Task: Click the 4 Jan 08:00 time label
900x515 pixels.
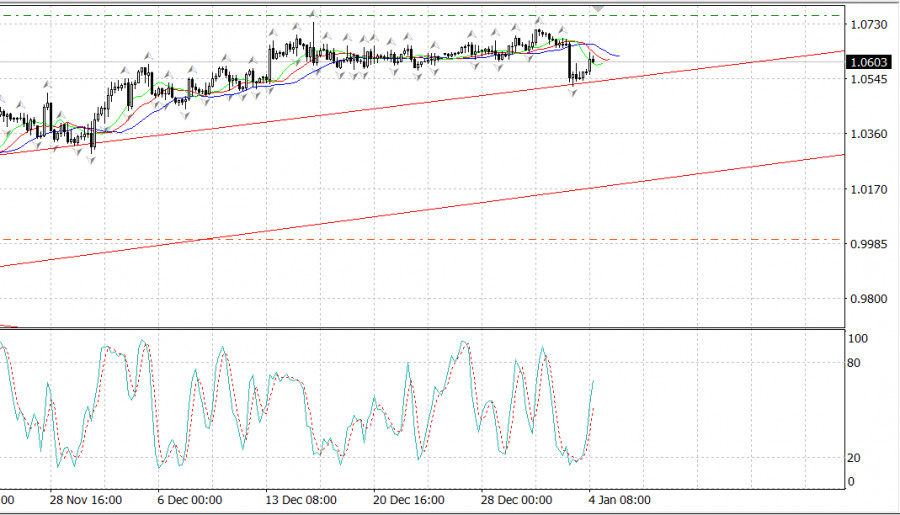Action: click(x=618, y=500)
